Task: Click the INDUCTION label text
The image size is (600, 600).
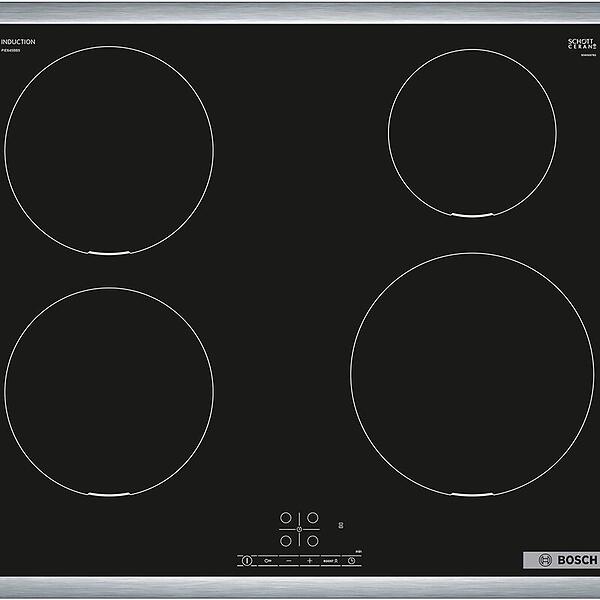Action: (18, 42)
